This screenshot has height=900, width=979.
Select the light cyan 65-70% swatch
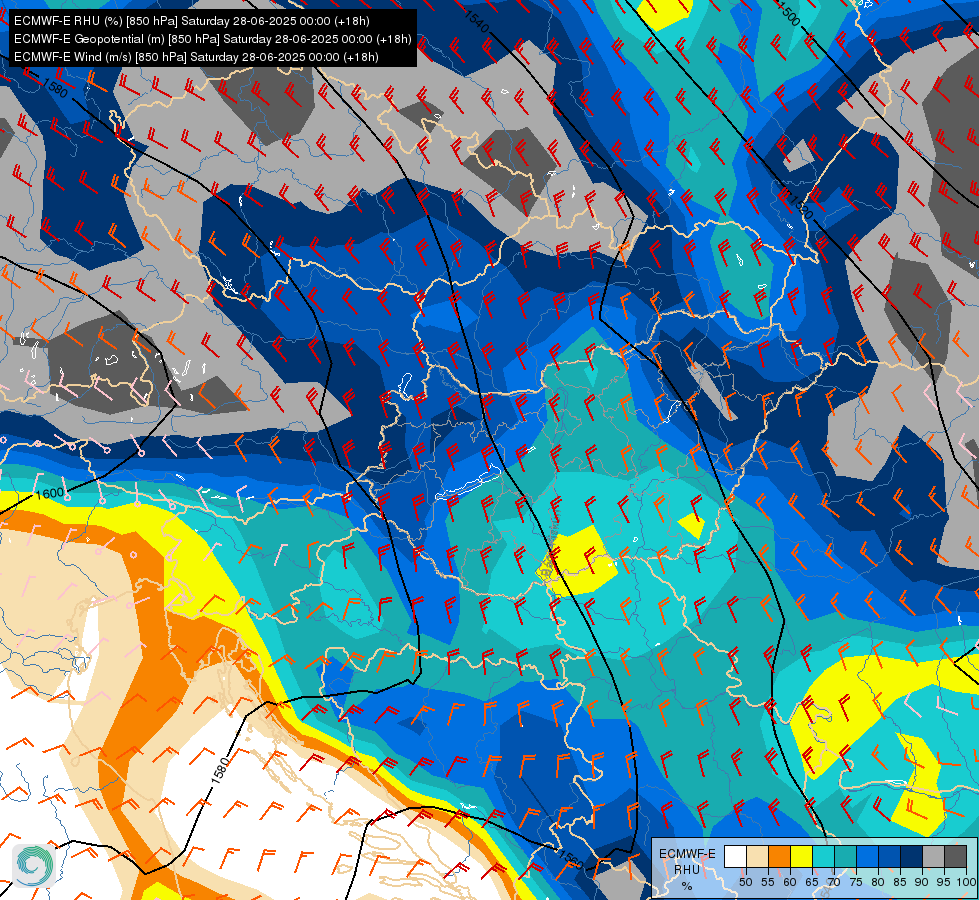pos(824,856)
